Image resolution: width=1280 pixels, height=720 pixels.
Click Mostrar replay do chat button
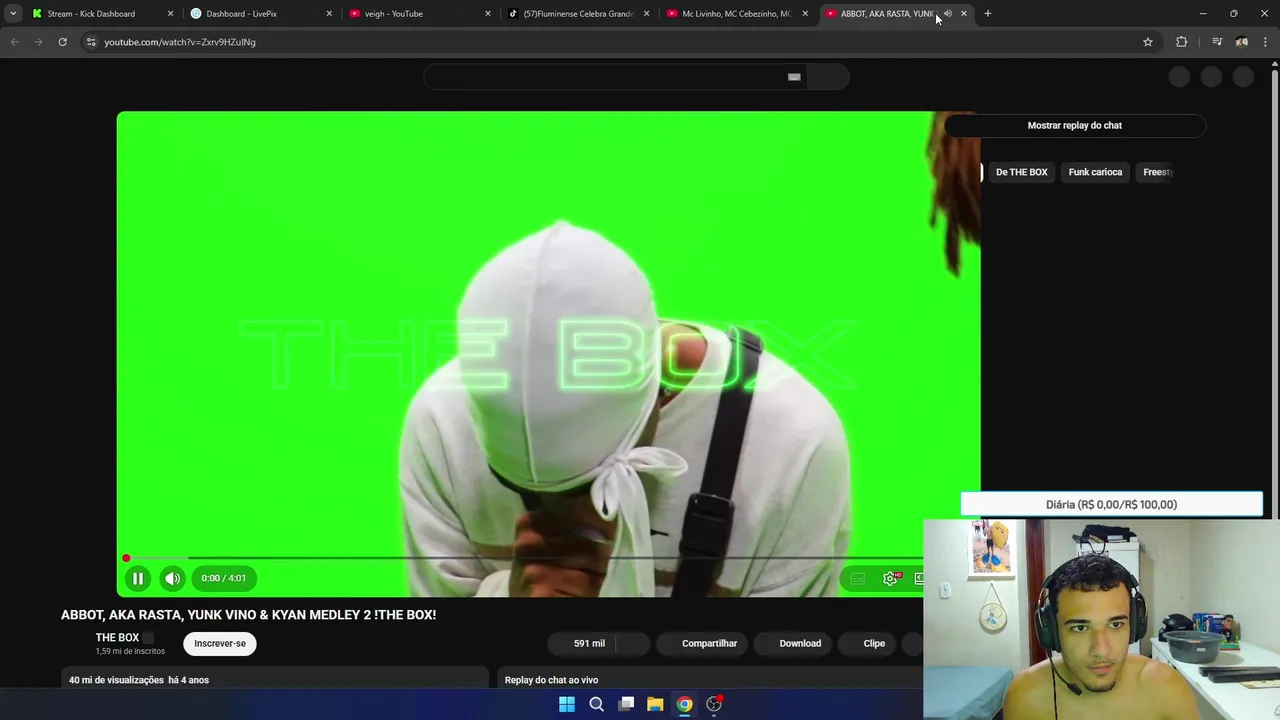(1075, 125)
